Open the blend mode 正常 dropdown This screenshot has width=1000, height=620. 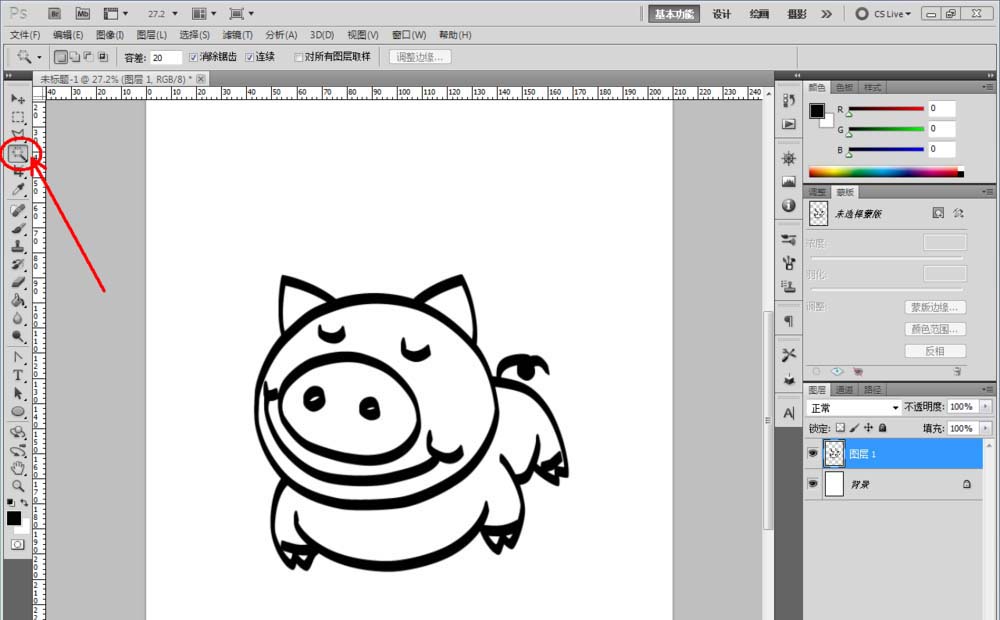click(x=853, y=408)
